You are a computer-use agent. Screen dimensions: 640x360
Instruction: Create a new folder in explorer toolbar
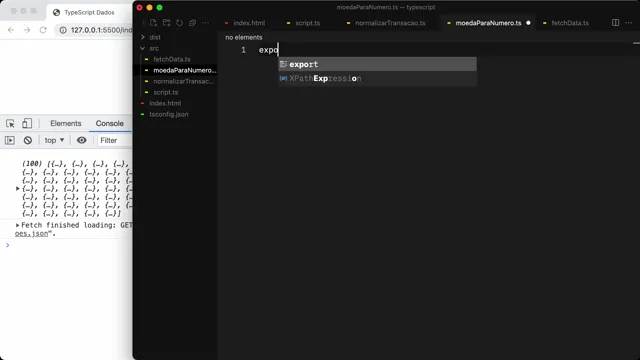166,23
